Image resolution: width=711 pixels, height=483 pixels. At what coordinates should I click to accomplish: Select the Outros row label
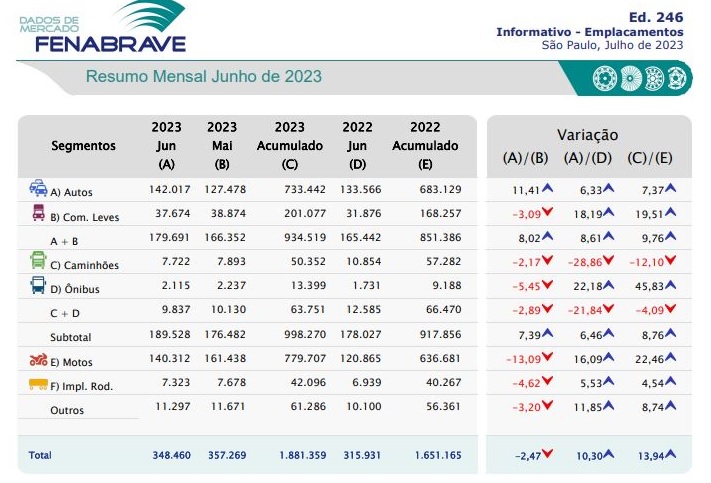point(67,410)
